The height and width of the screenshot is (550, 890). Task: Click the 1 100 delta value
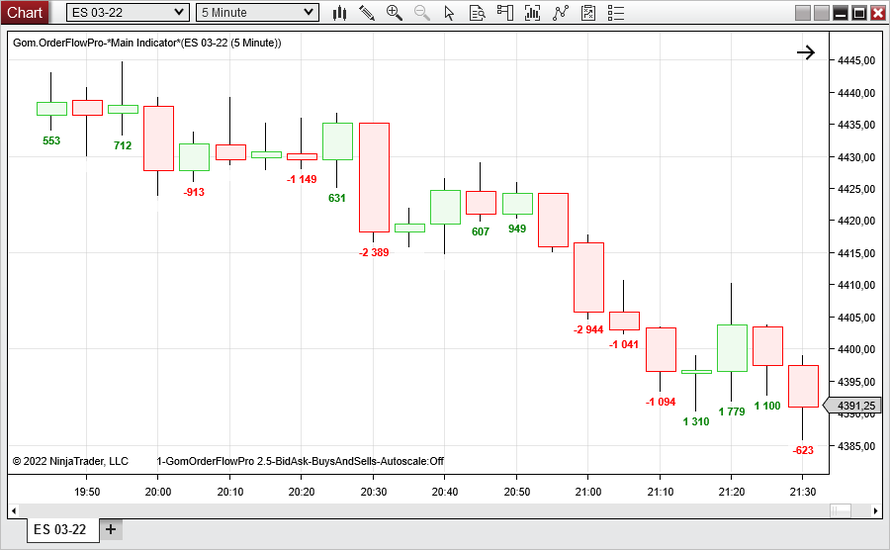(x=767, y=406)
